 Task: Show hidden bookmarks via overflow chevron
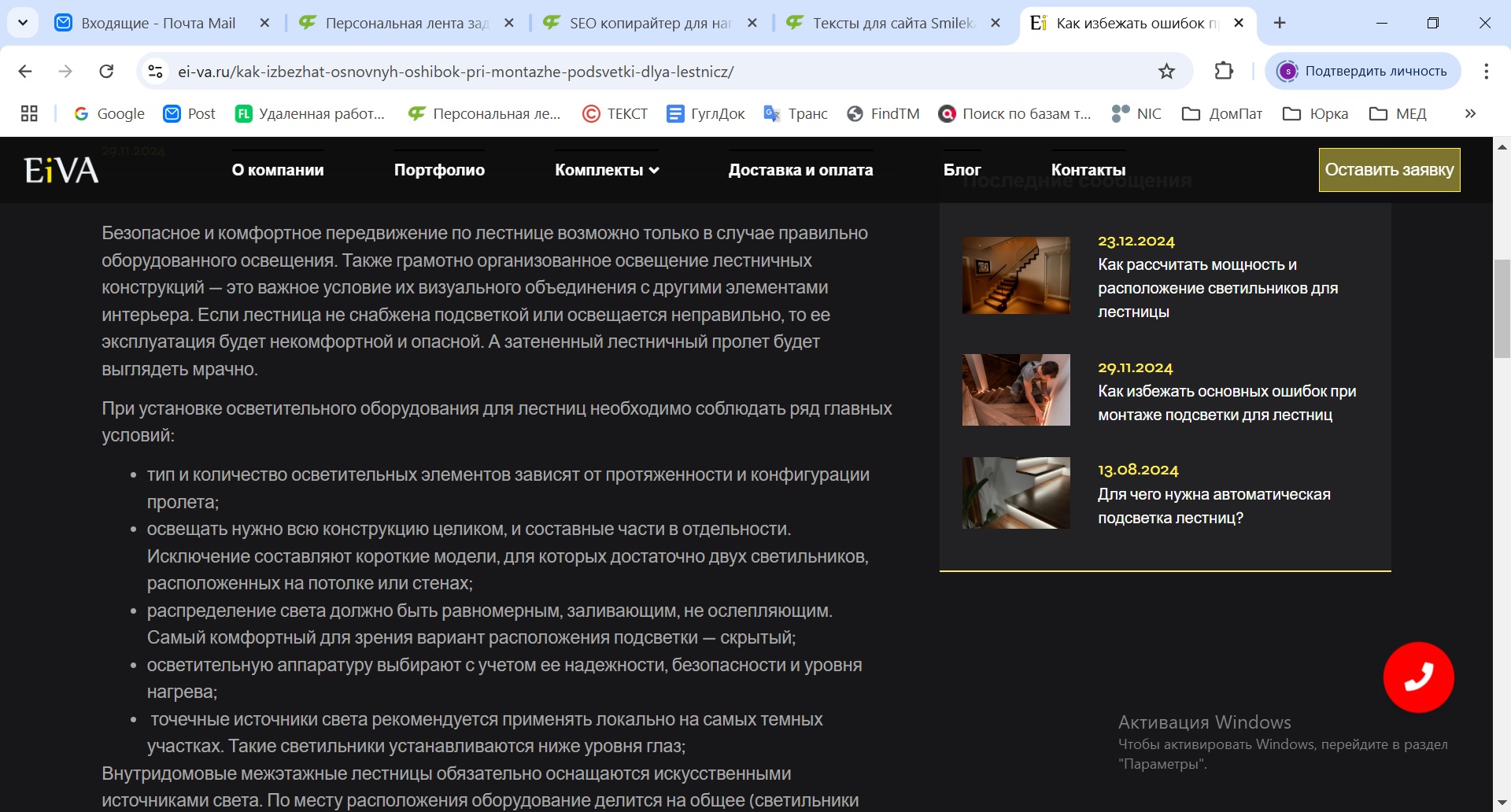(x=1470, y=113)
